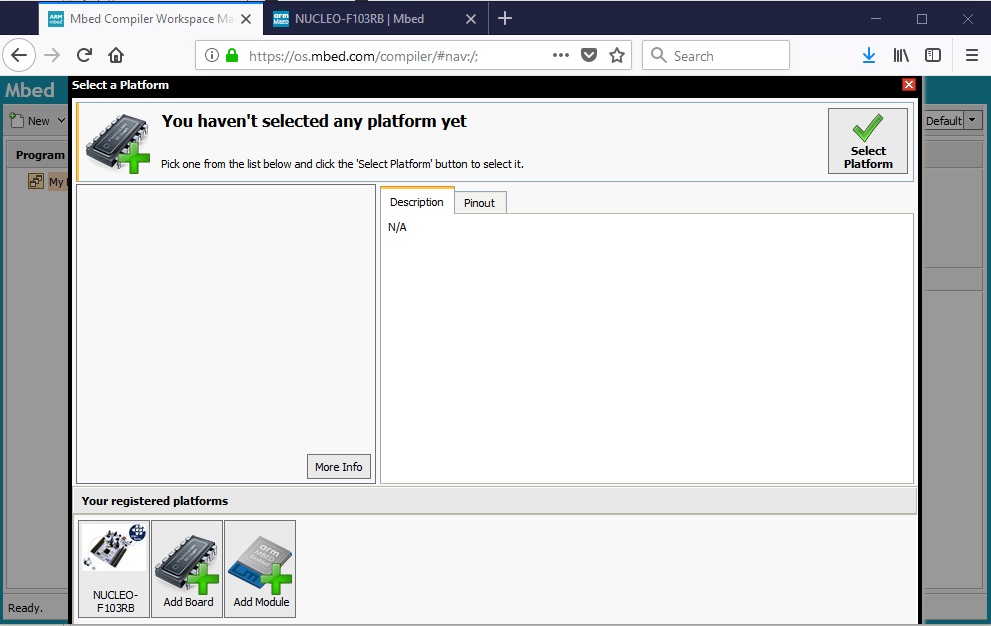The image size is (991, 626).
Task: Open the browser library icon
Action: (x=901, y=56)
